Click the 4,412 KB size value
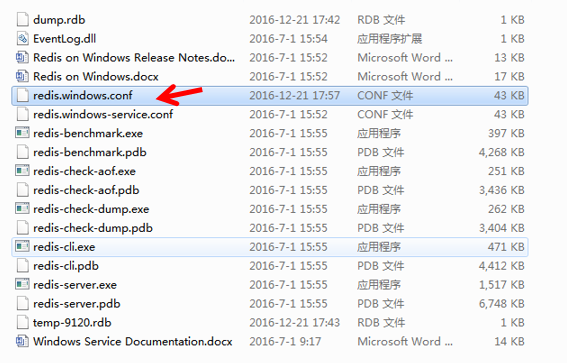Screen dimensions: 567x363 tap(502, 266)
